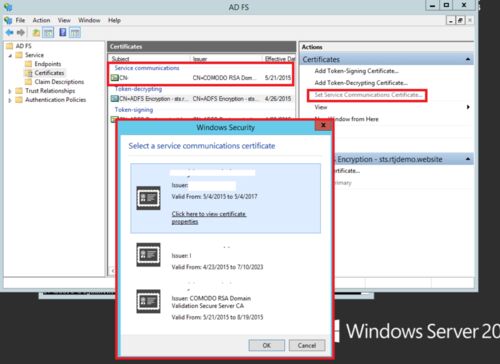This screenshot has height=364, width=500.
Task: Select the certificate valid 5/4/2015 to 5/4/2017
Action: coord(225,198)
